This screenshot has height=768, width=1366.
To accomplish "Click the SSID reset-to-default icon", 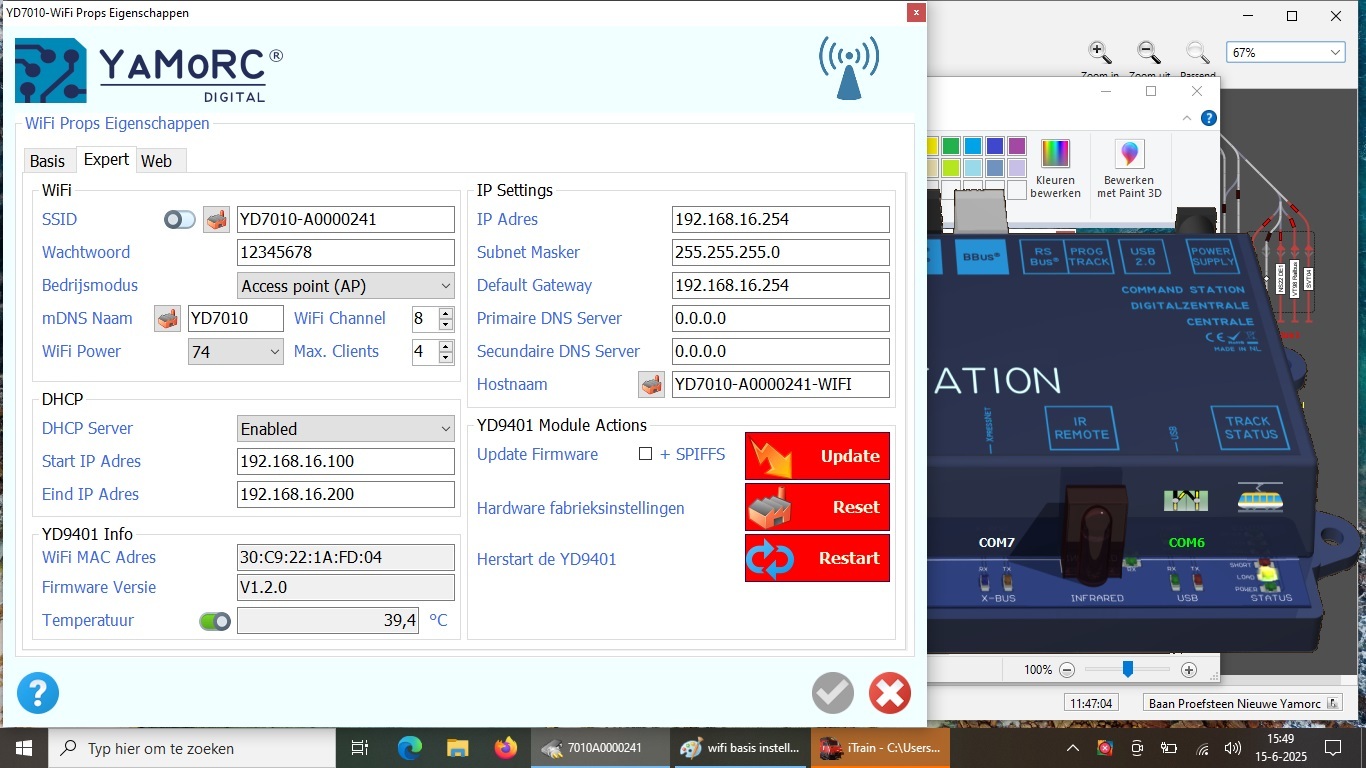I will (x=216, y=219).
